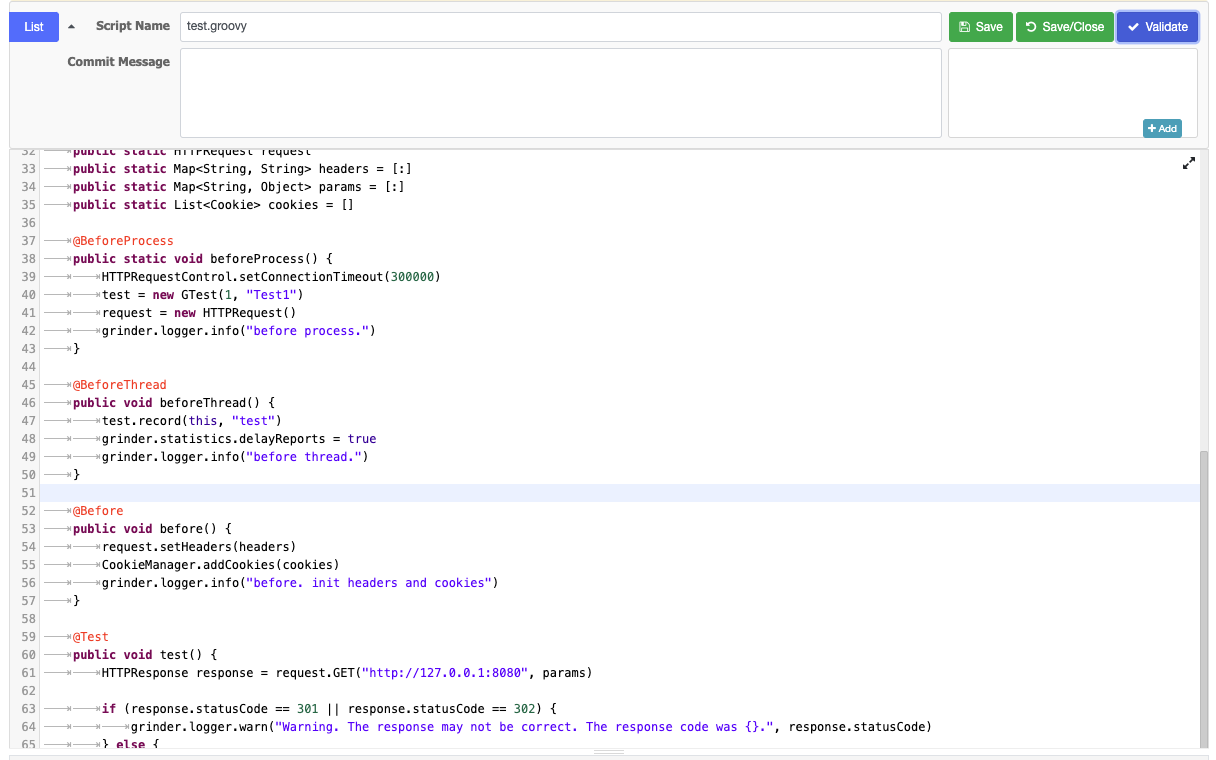Click the 300000 timeout value
This screenshot has height=760, width=1216.
pos(411,277)
